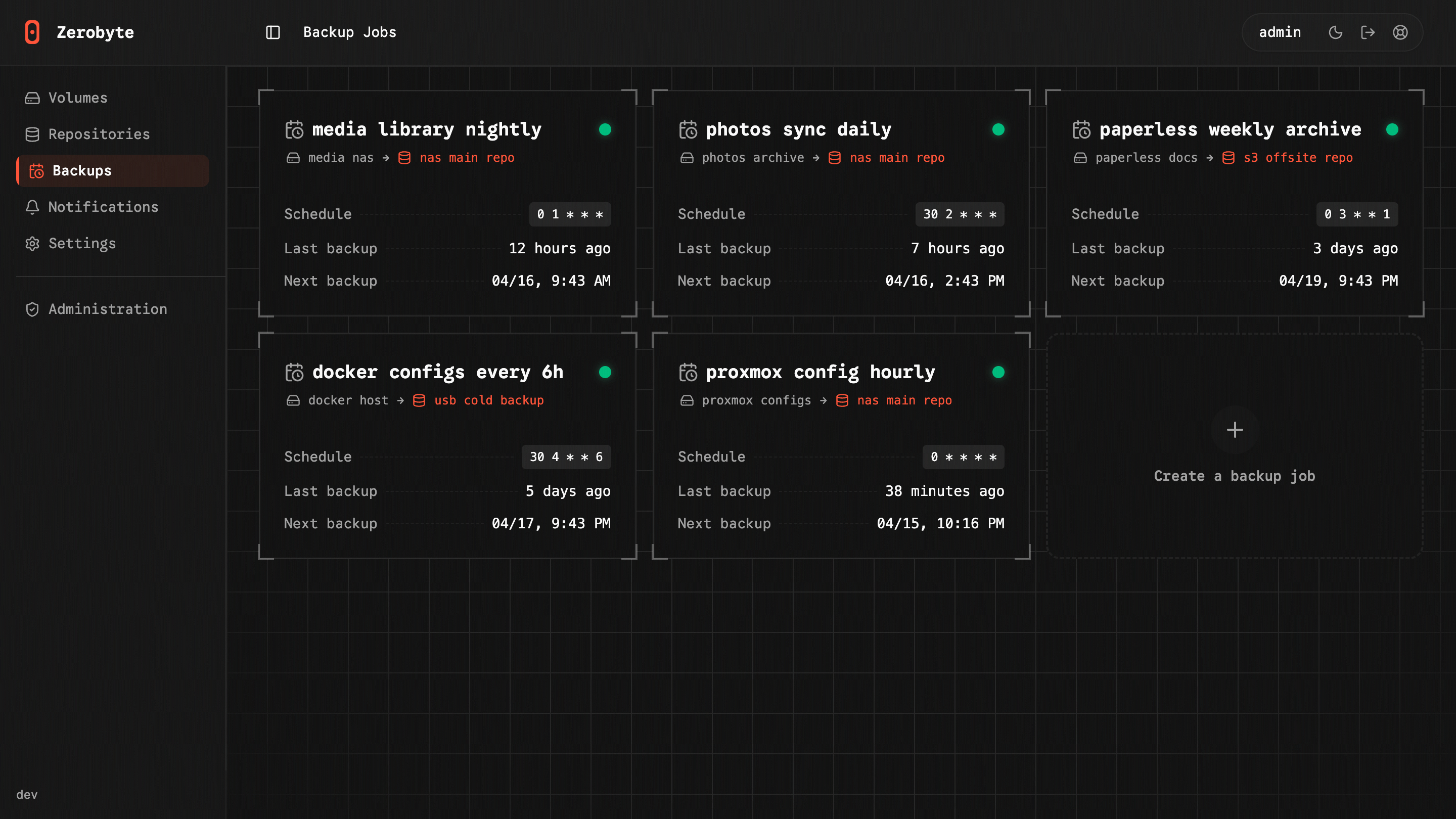
Task: Click next backup 04/19, 9:43 PM
Action: (1338, 281)
